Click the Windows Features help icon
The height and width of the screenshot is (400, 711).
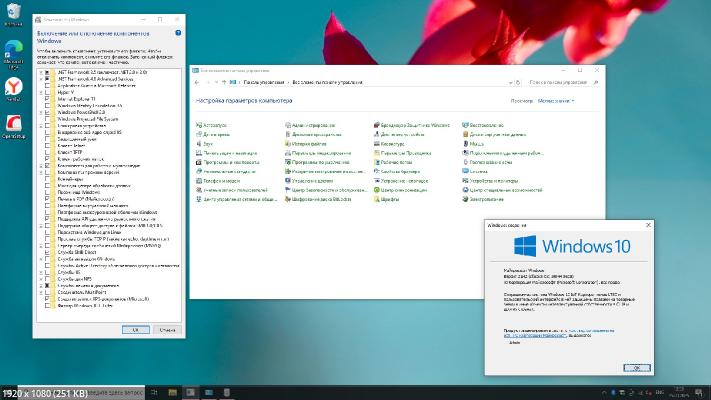(x=178, y=33)
